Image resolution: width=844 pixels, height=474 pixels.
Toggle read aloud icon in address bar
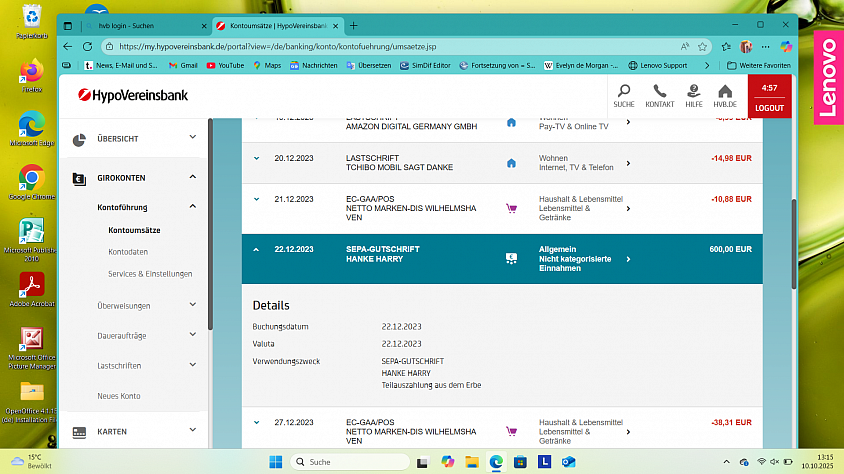pos(685,47)
